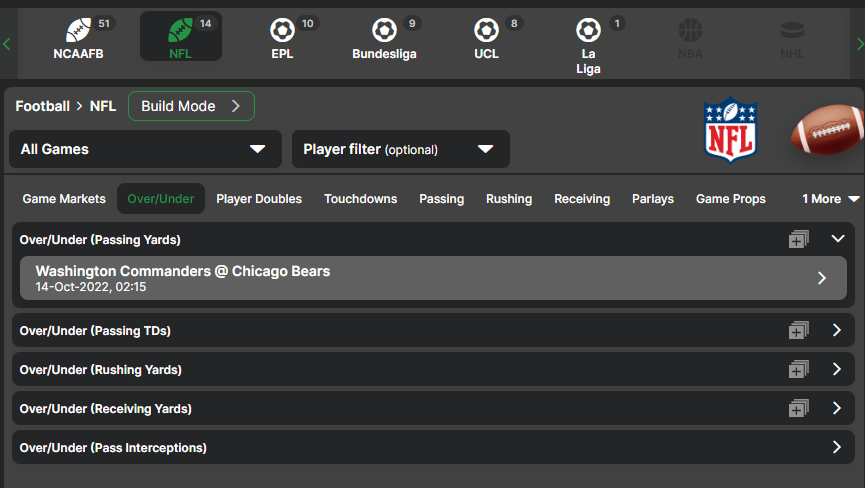This screenshot has height=488, width=865.
Task: Open the La Liga soccer icon
Action: coord(588,30)
